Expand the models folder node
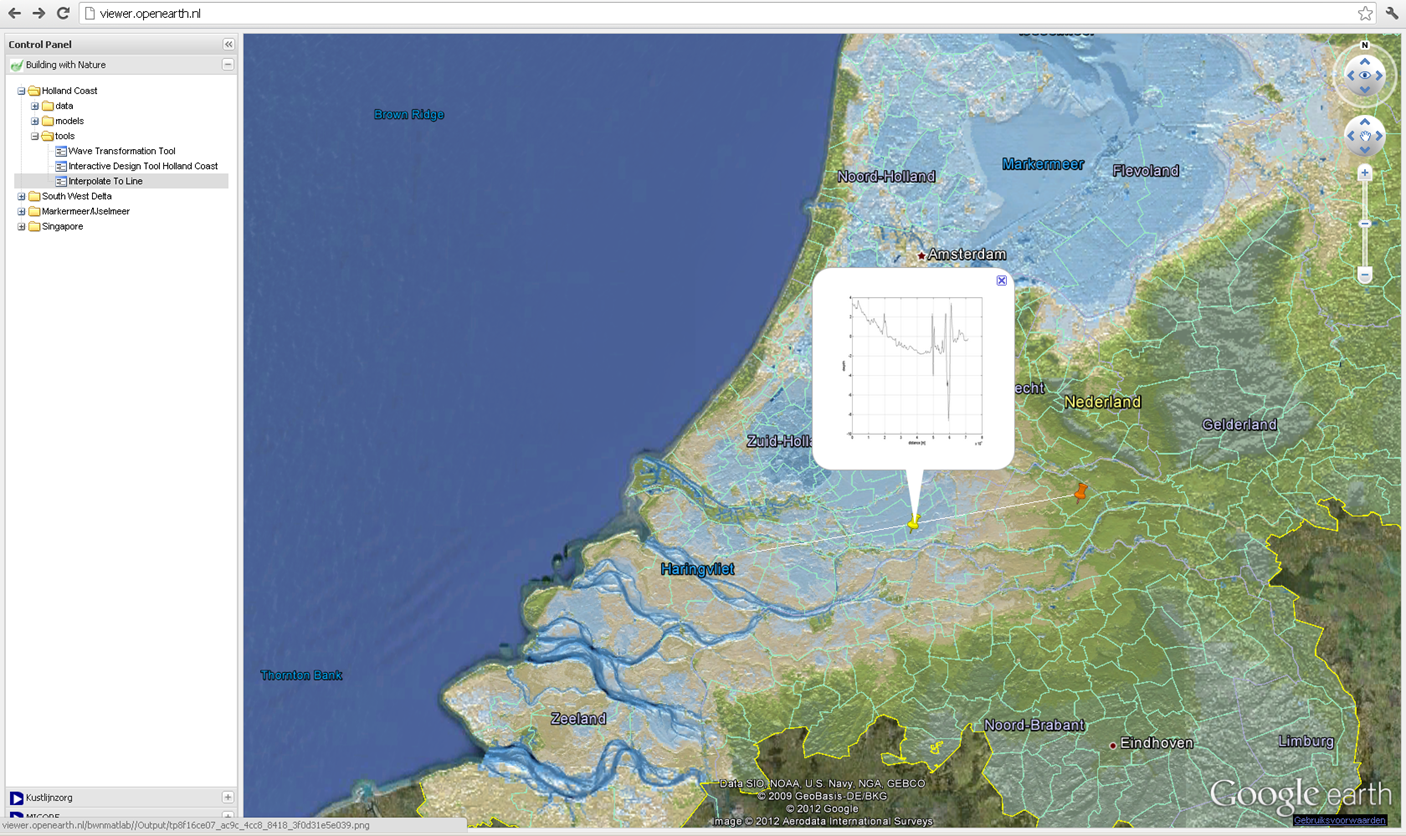Viewport: 1406px width, 836px height. click(x=35, y=121)
